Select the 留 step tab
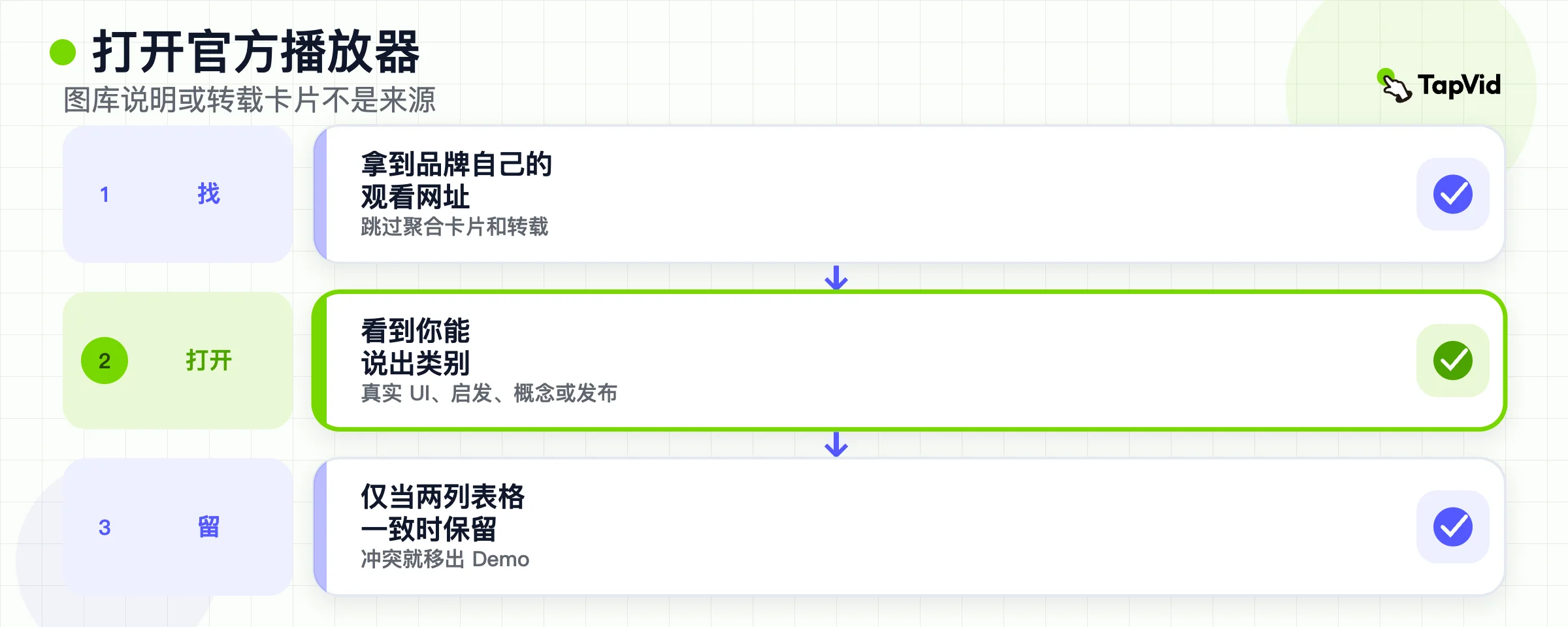Image resolution: width=1568 pixels, height=627 pixels. (178, 527)
